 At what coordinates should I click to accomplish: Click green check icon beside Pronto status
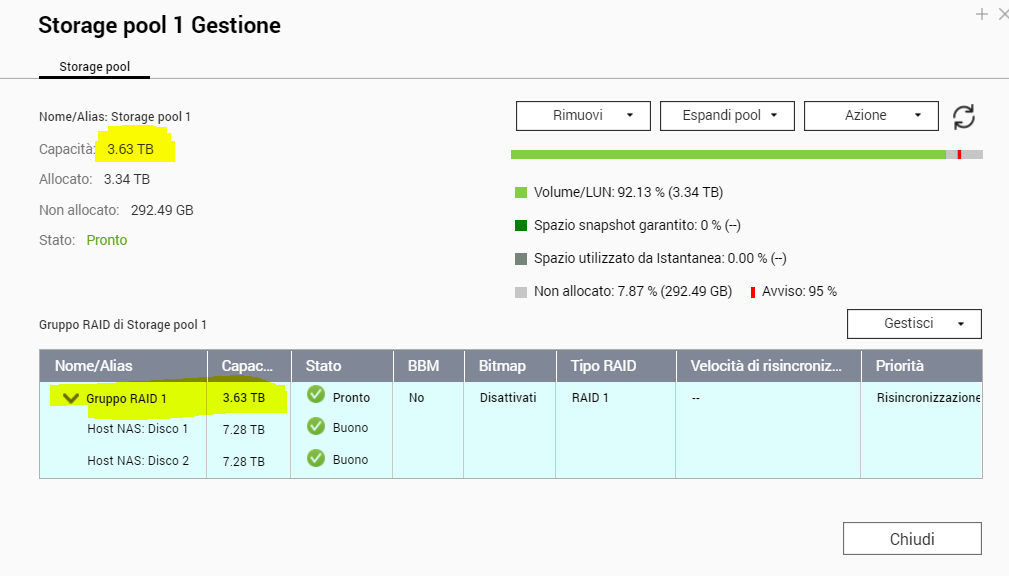(316, 395)
